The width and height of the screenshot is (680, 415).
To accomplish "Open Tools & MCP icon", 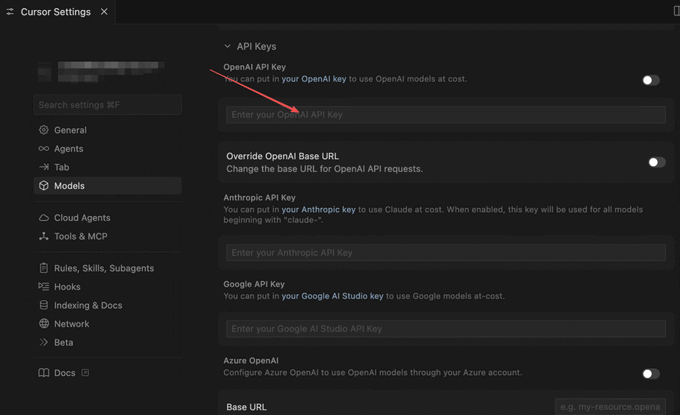I will click(x=44, y=236).
